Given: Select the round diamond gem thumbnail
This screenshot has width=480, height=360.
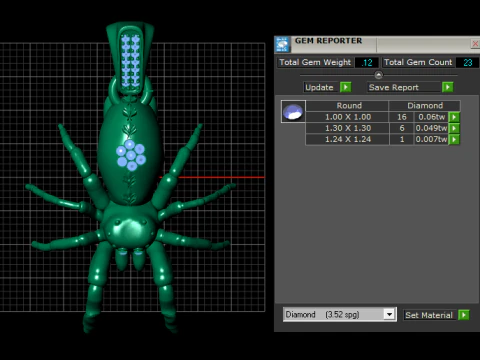Looking at the screenshot, I should coord(293,112).
